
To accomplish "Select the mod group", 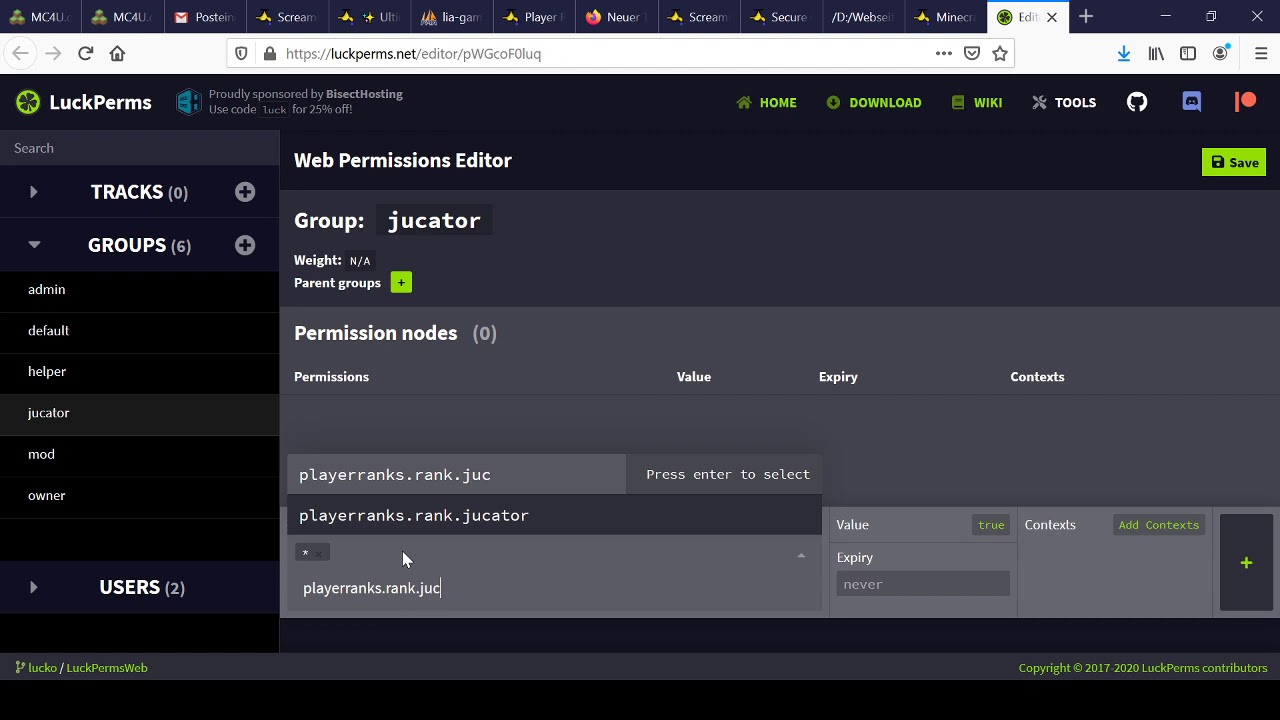I will click(140, 454).
